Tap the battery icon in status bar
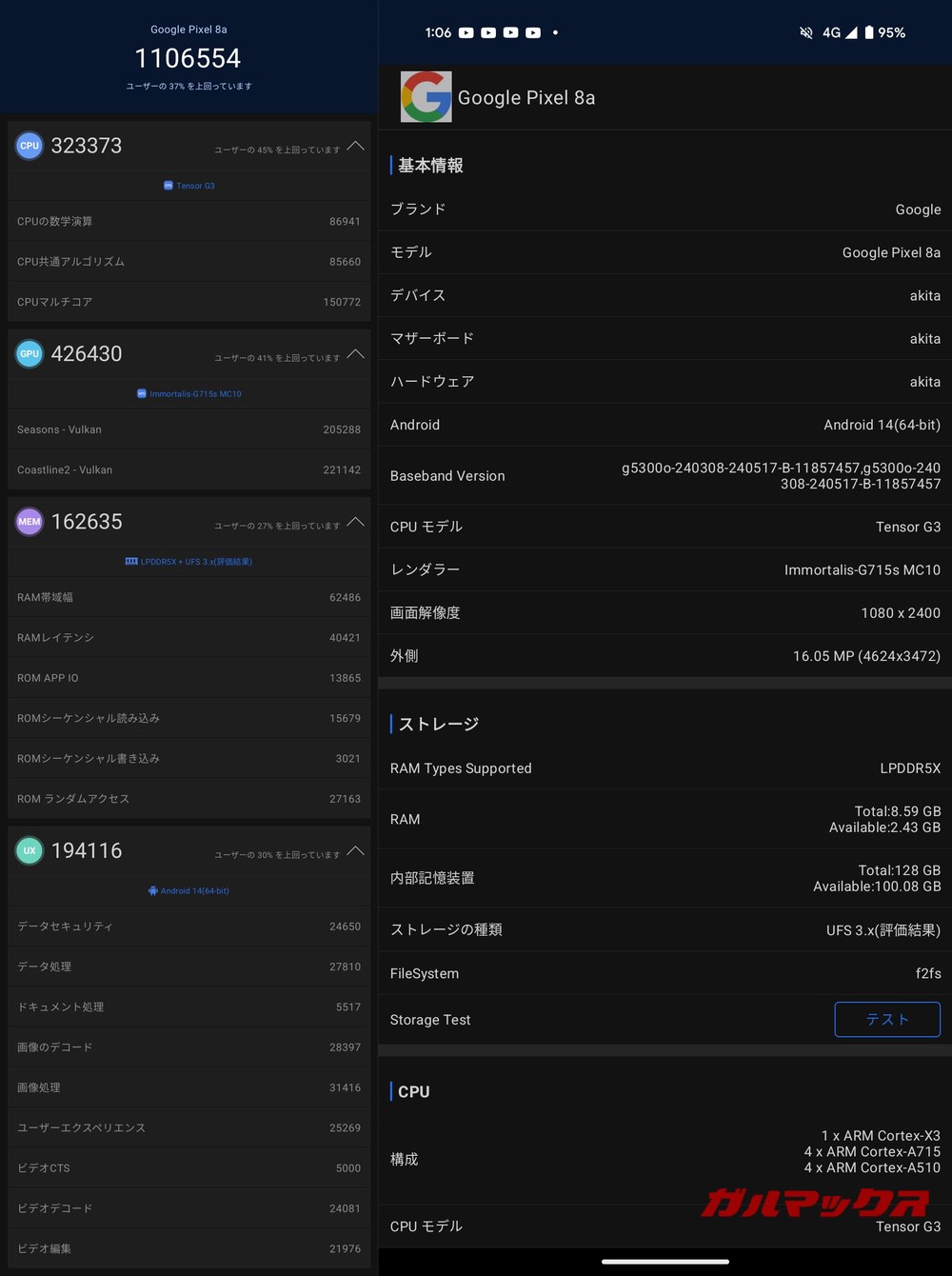The width and height of the screenshot is (952, 1276). pos(867,32)
